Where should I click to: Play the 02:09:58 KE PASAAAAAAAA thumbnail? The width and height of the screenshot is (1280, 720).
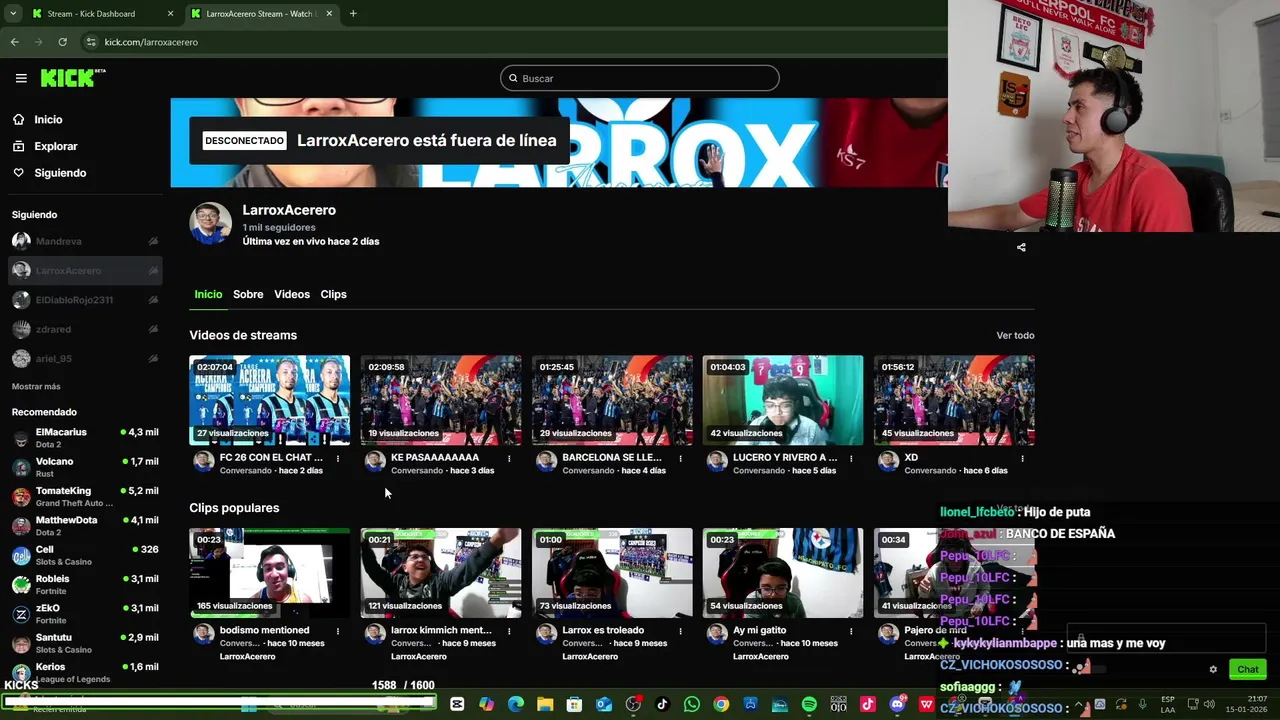tap(441, 400)
